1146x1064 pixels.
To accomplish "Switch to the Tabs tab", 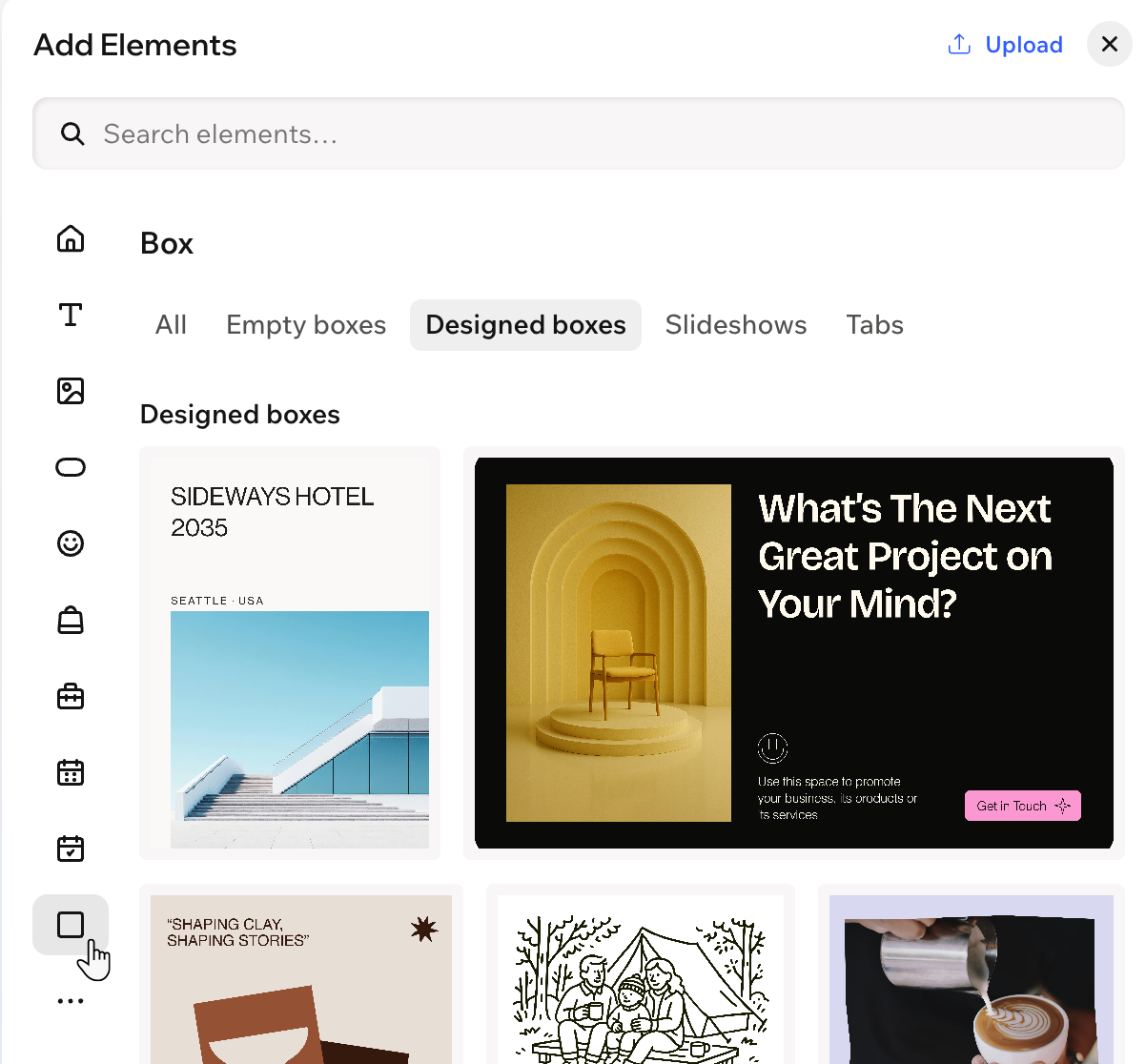I will [874, 325].
